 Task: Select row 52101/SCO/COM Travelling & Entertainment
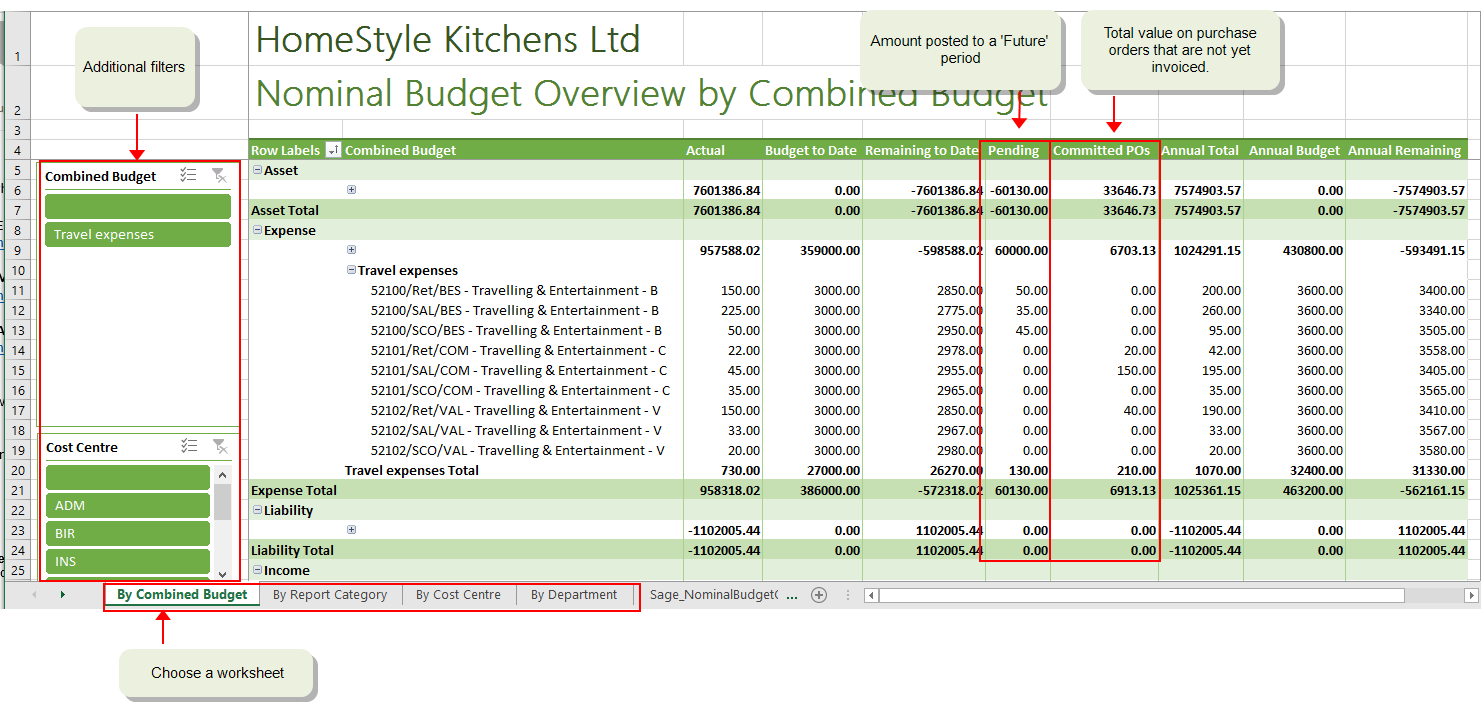pyautogui.click(x=520, y=390)
